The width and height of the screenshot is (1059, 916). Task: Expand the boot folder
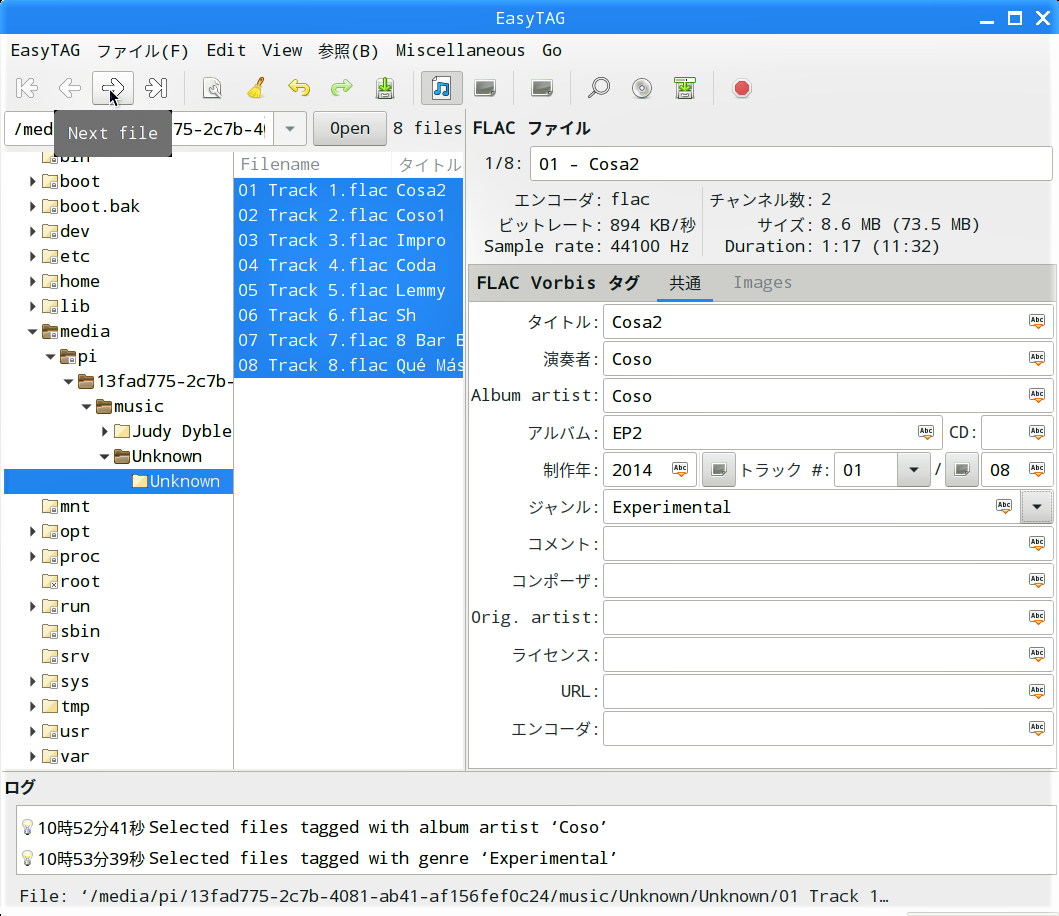32,181
